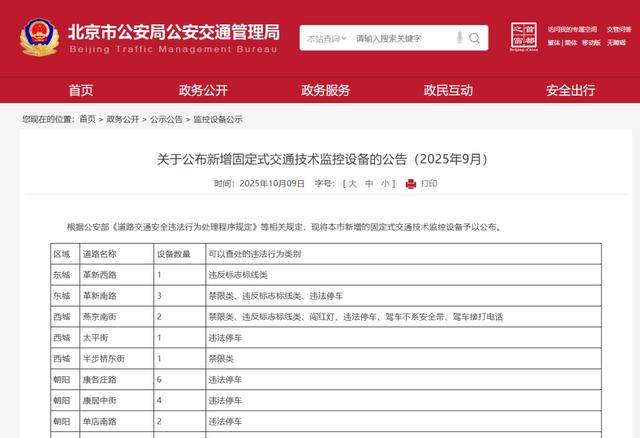Open the 首页 navigation tab

[80, 90]
